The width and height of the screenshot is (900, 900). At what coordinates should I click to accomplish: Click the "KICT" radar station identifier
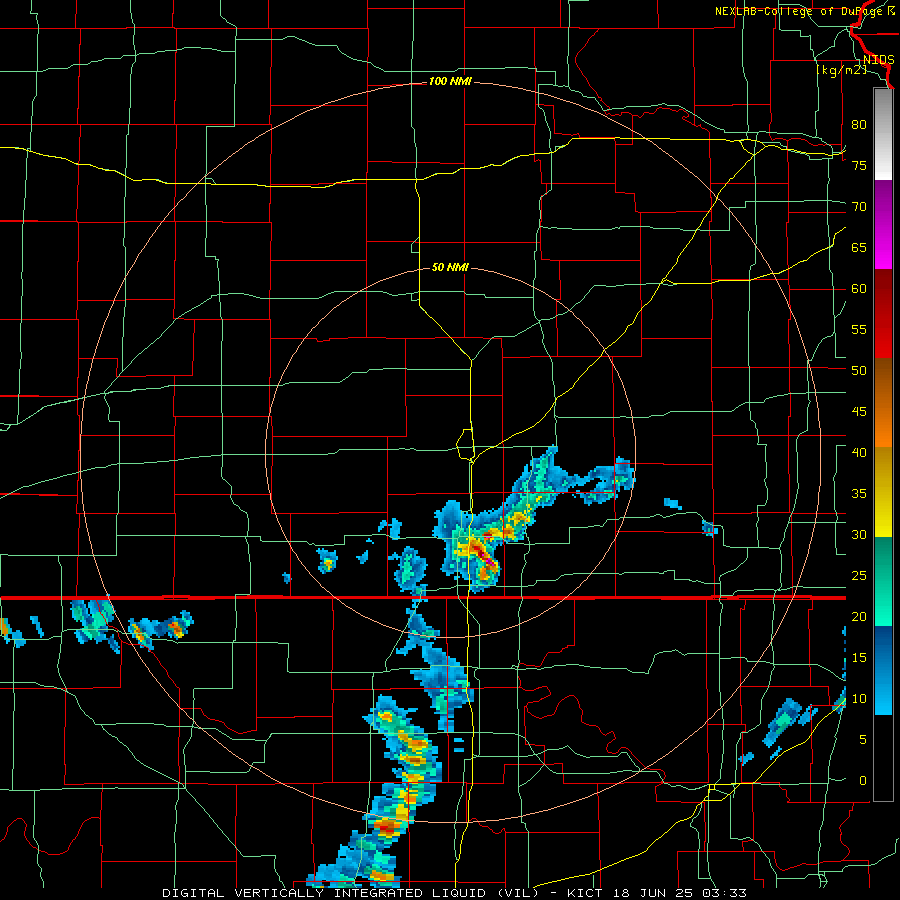click(584, 893)
